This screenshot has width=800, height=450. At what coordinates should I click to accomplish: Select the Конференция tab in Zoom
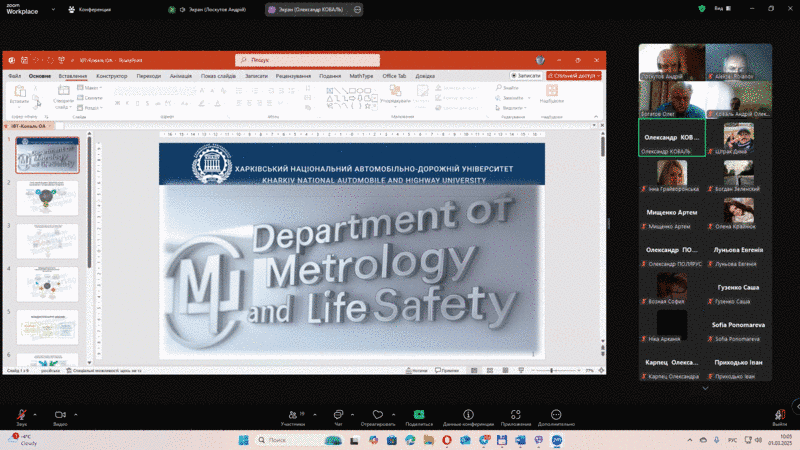coord(90,9)
